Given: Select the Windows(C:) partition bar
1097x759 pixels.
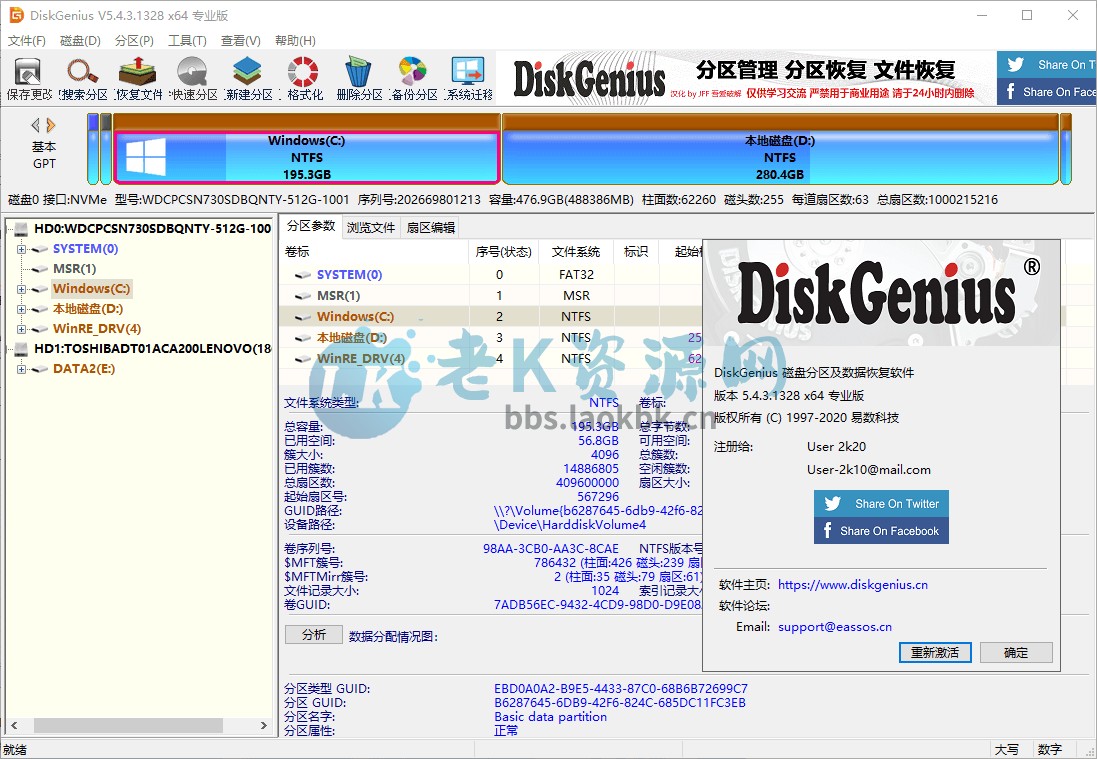Looking at the screenshot, I should 306,157.
